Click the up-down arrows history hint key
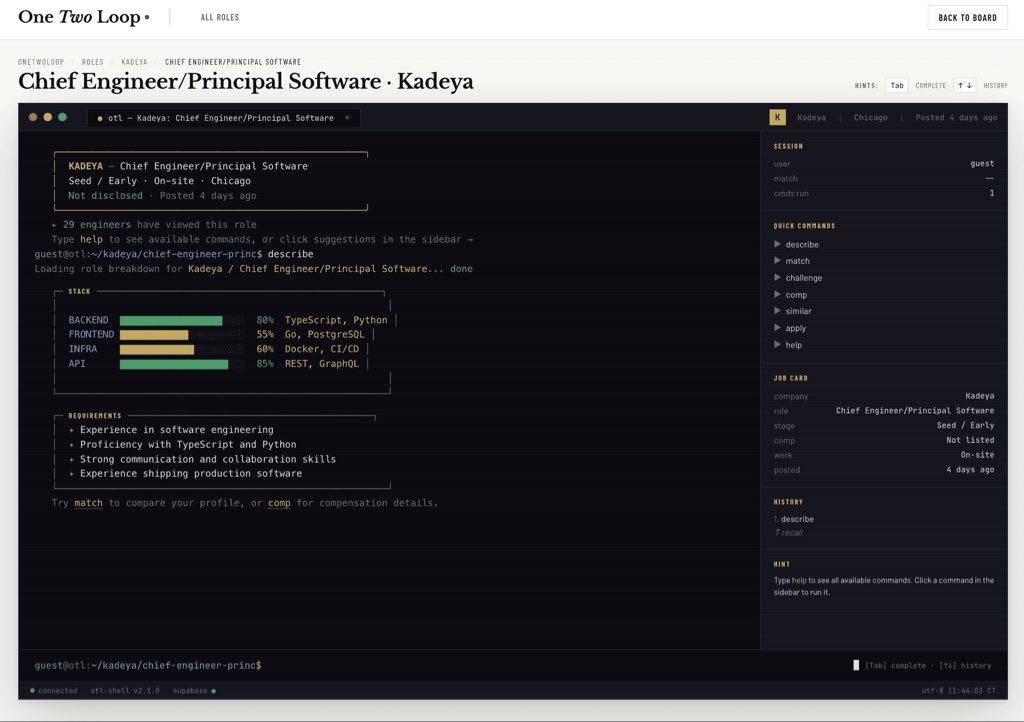 [x=965, y=86]
